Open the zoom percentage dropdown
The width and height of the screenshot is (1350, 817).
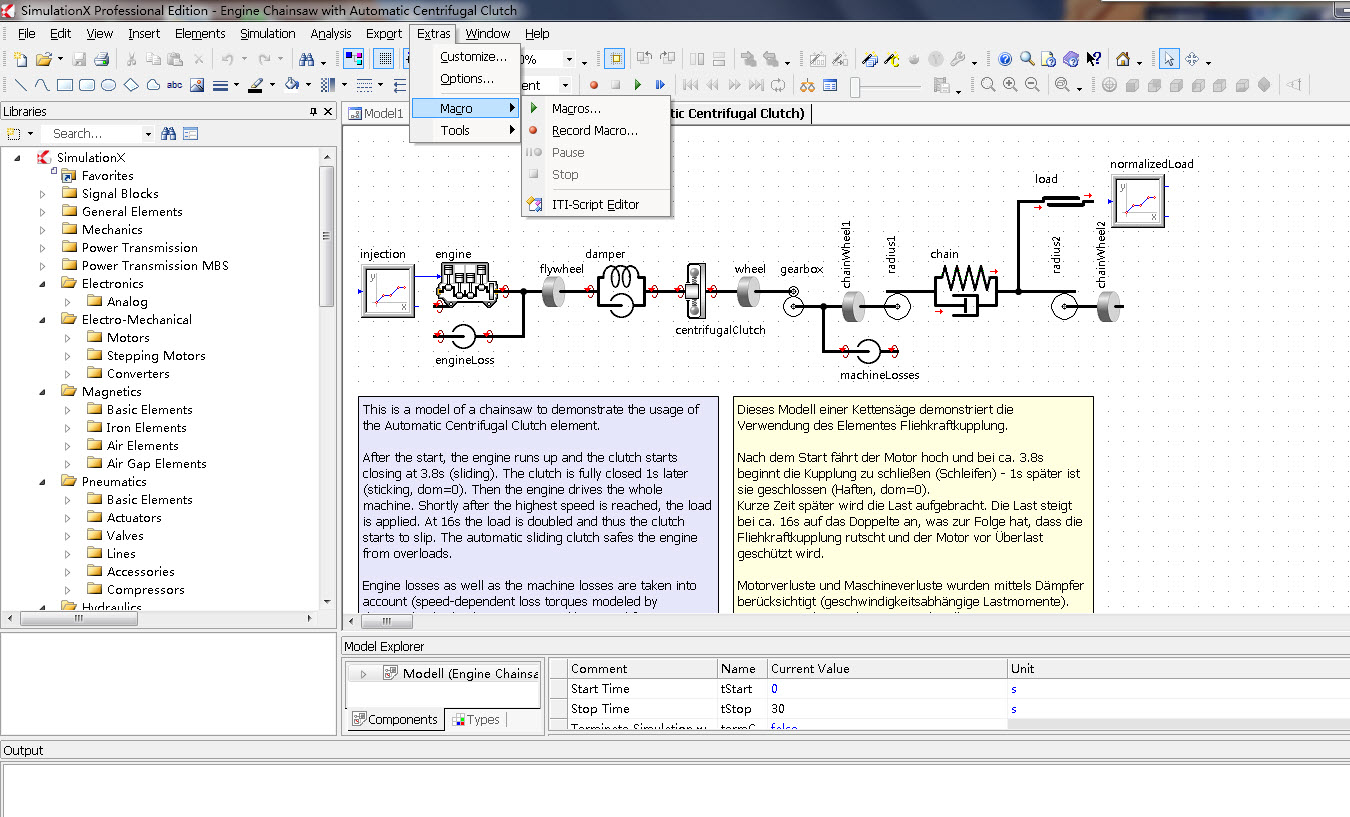[569, 60]
